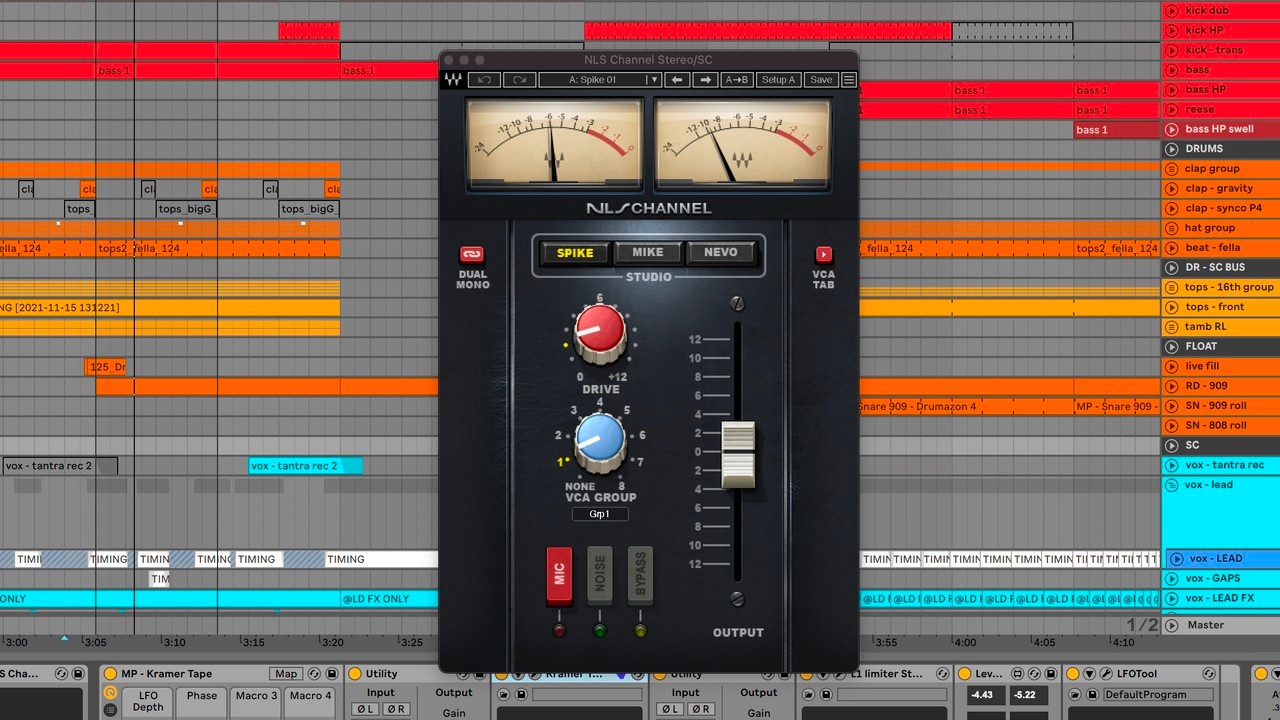Click the collapse icon on vox - lead track
Screen dimensions: 1280x720
[x=1171, y=485]
